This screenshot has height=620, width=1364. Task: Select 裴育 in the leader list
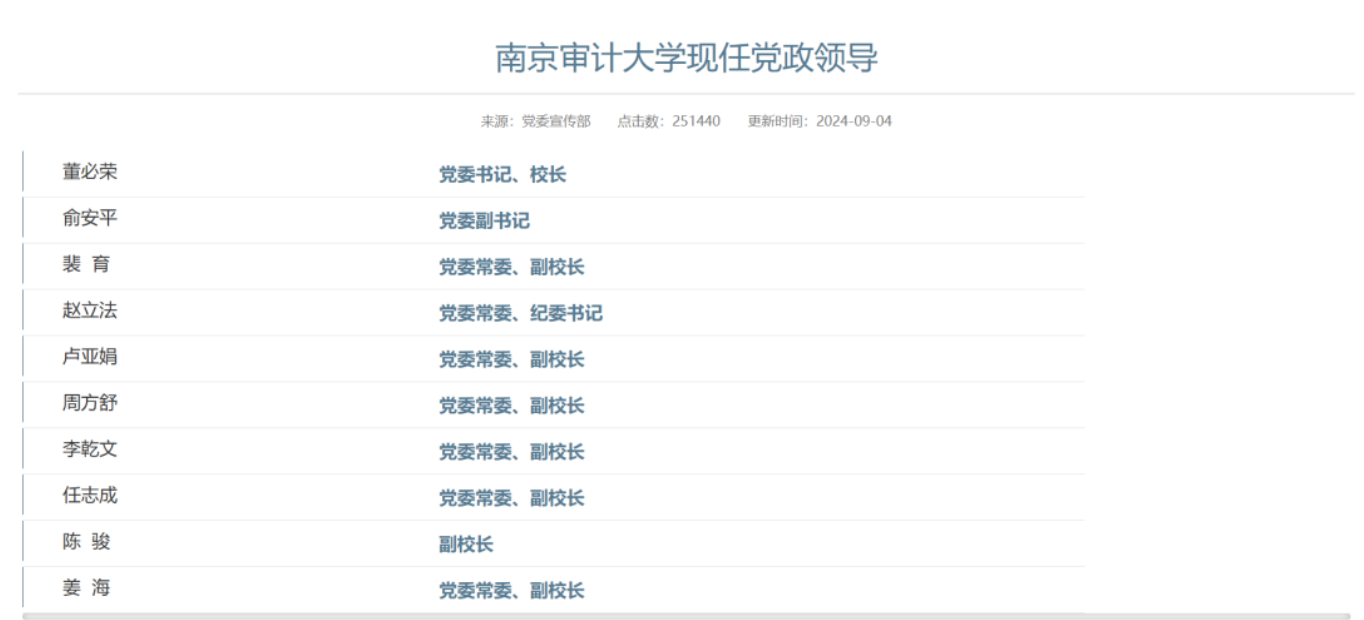click(x=86, y=265)
